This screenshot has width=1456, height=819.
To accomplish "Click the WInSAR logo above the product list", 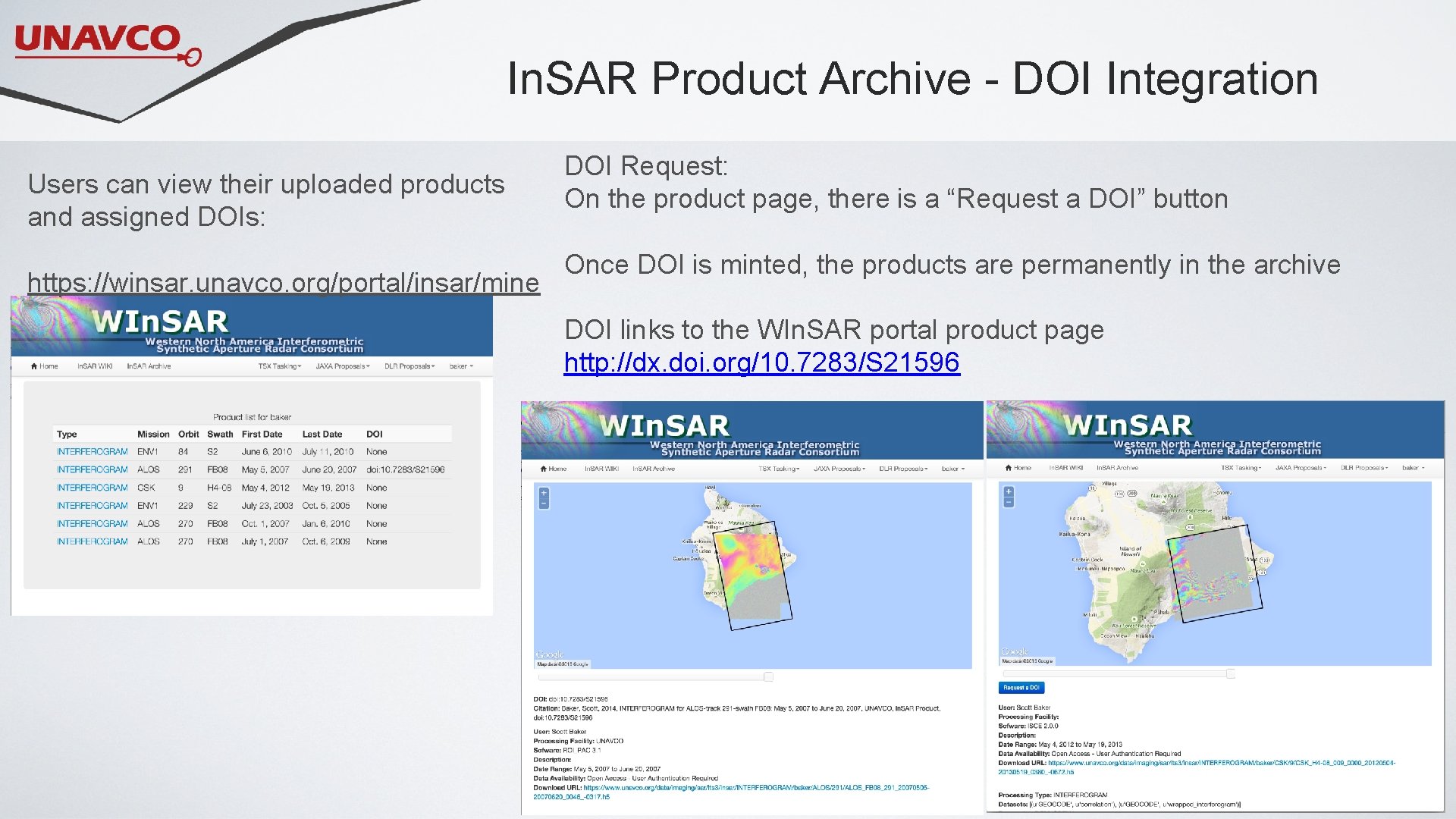I will point(160,322).
